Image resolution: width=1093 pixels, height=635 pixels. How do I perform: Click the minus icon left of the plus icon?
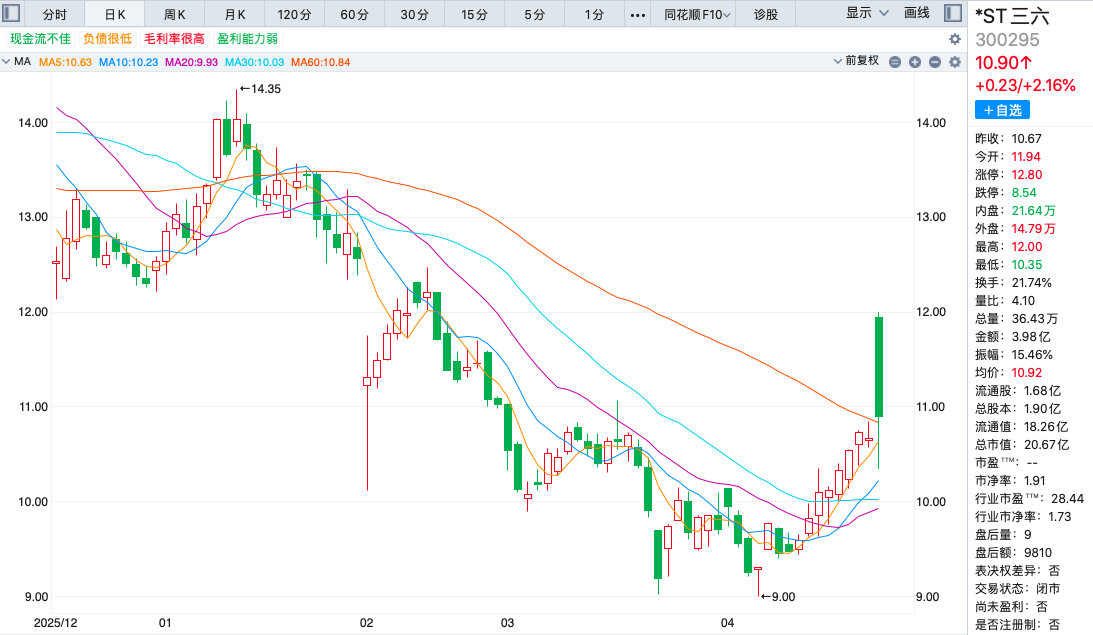pos(895,62)
